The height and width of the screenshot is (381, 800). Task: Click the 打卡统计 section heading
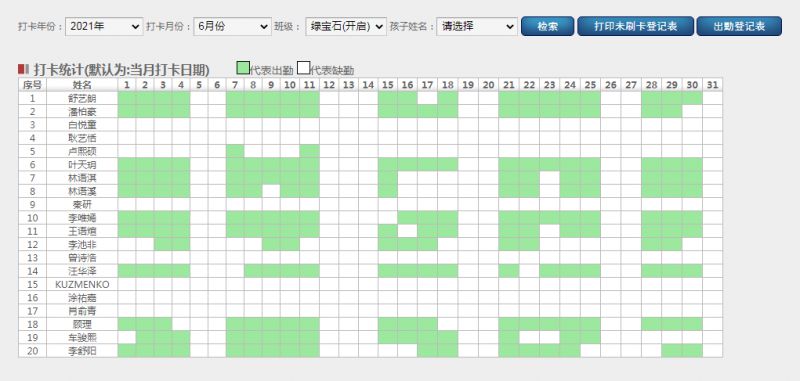(121, 69)
